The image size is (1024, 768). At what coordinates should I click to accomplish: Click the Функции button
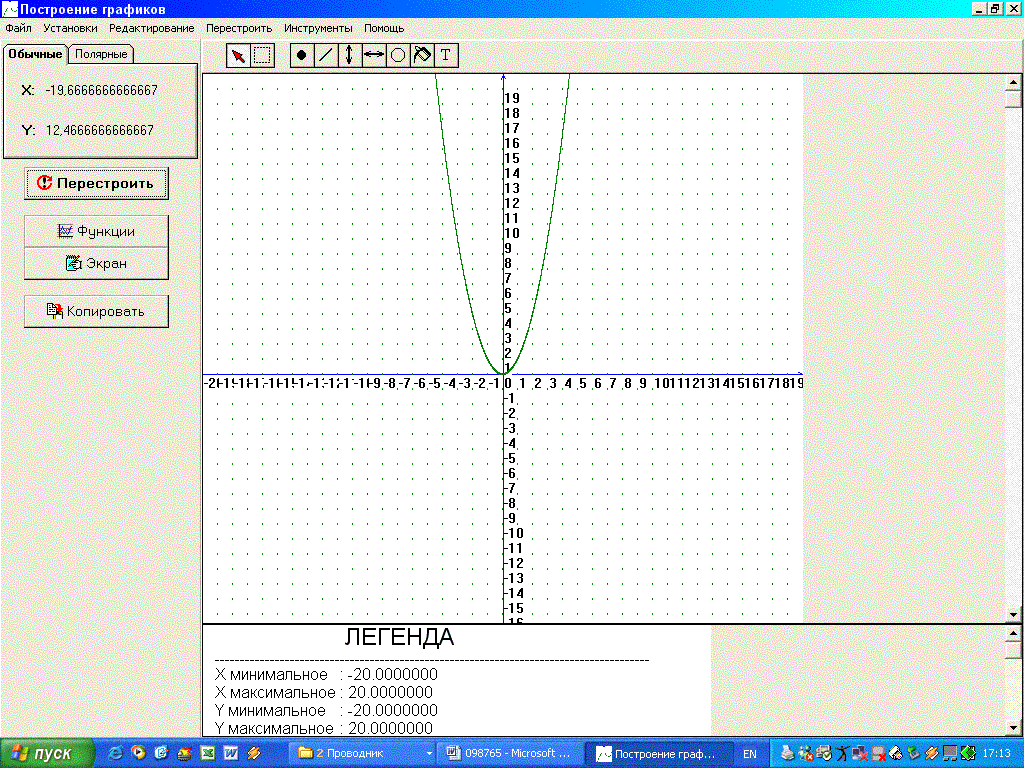click(96, 231)
